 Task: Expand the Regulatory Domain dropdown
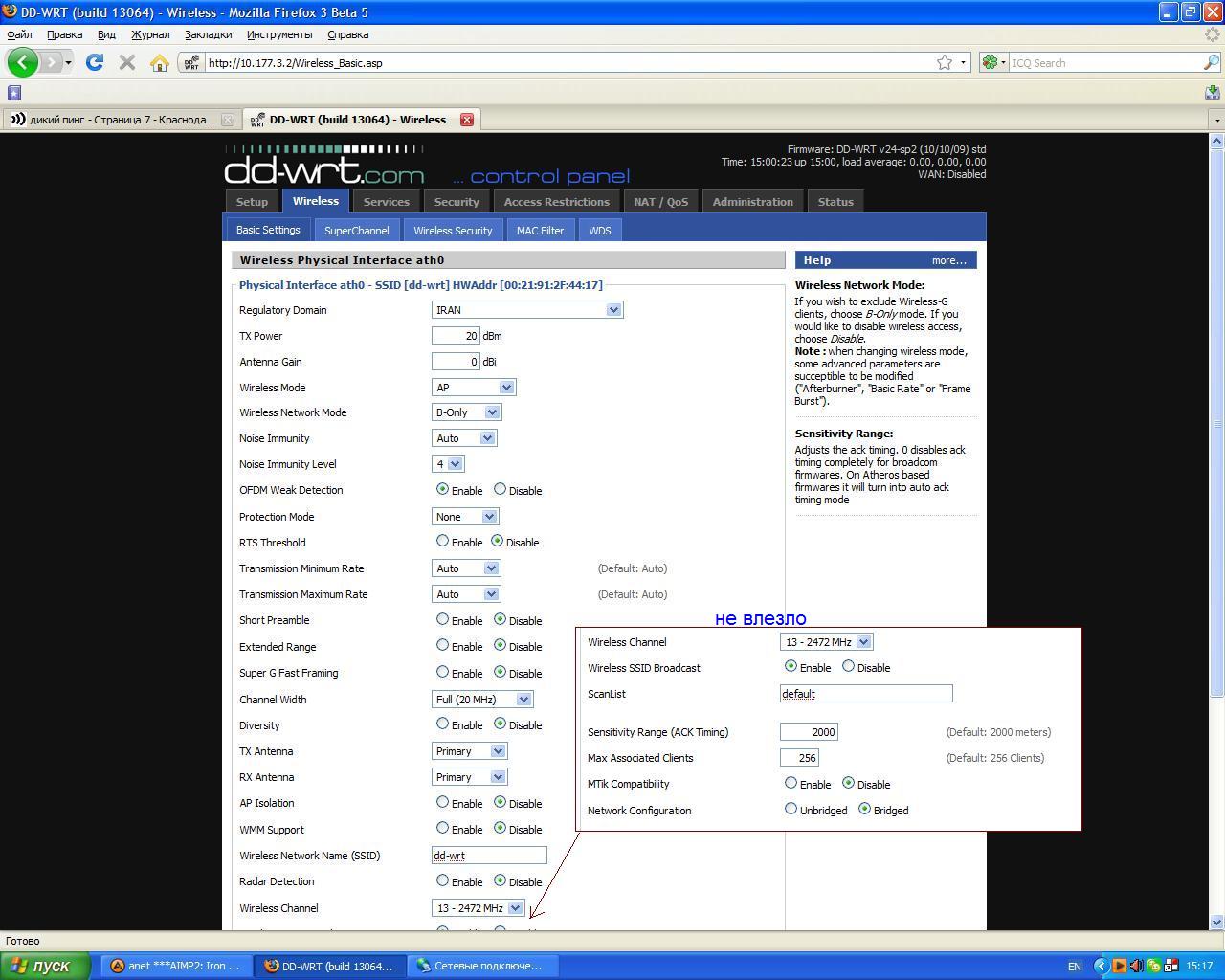point(527,310)
